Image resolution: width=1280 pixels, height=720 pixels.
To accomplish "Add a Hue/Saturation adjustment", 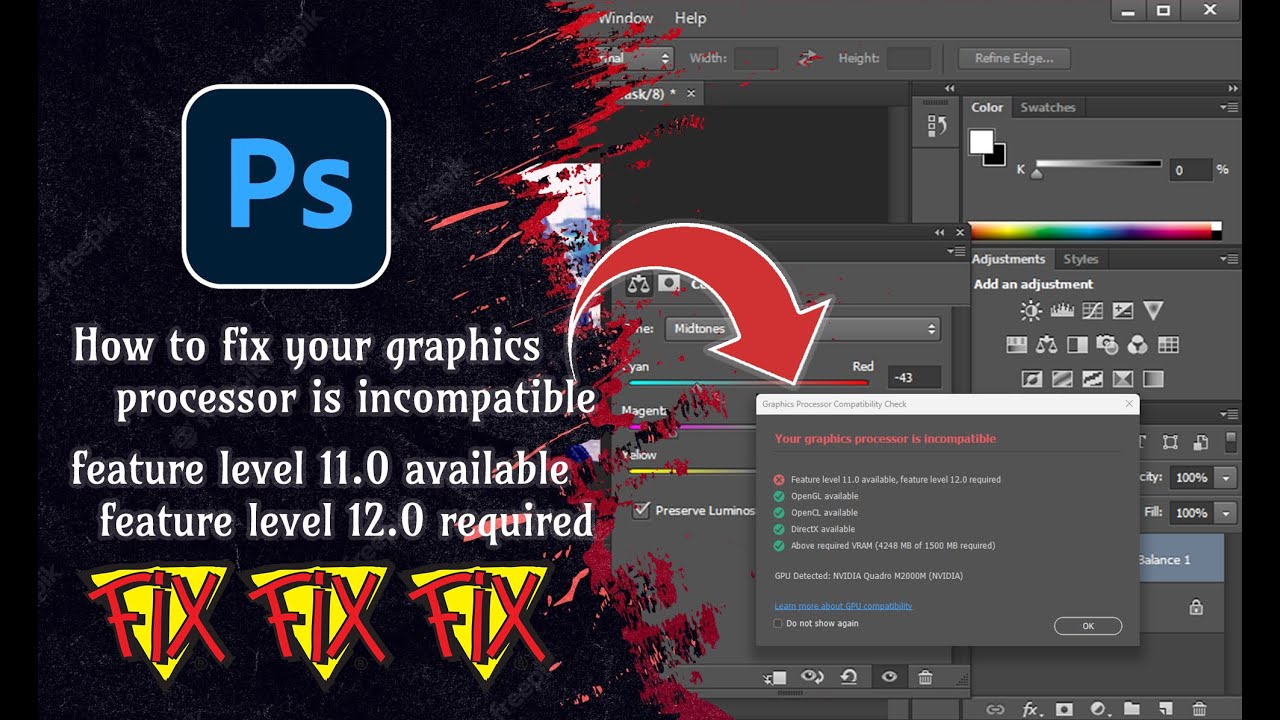I will [x=1016, y=345].
